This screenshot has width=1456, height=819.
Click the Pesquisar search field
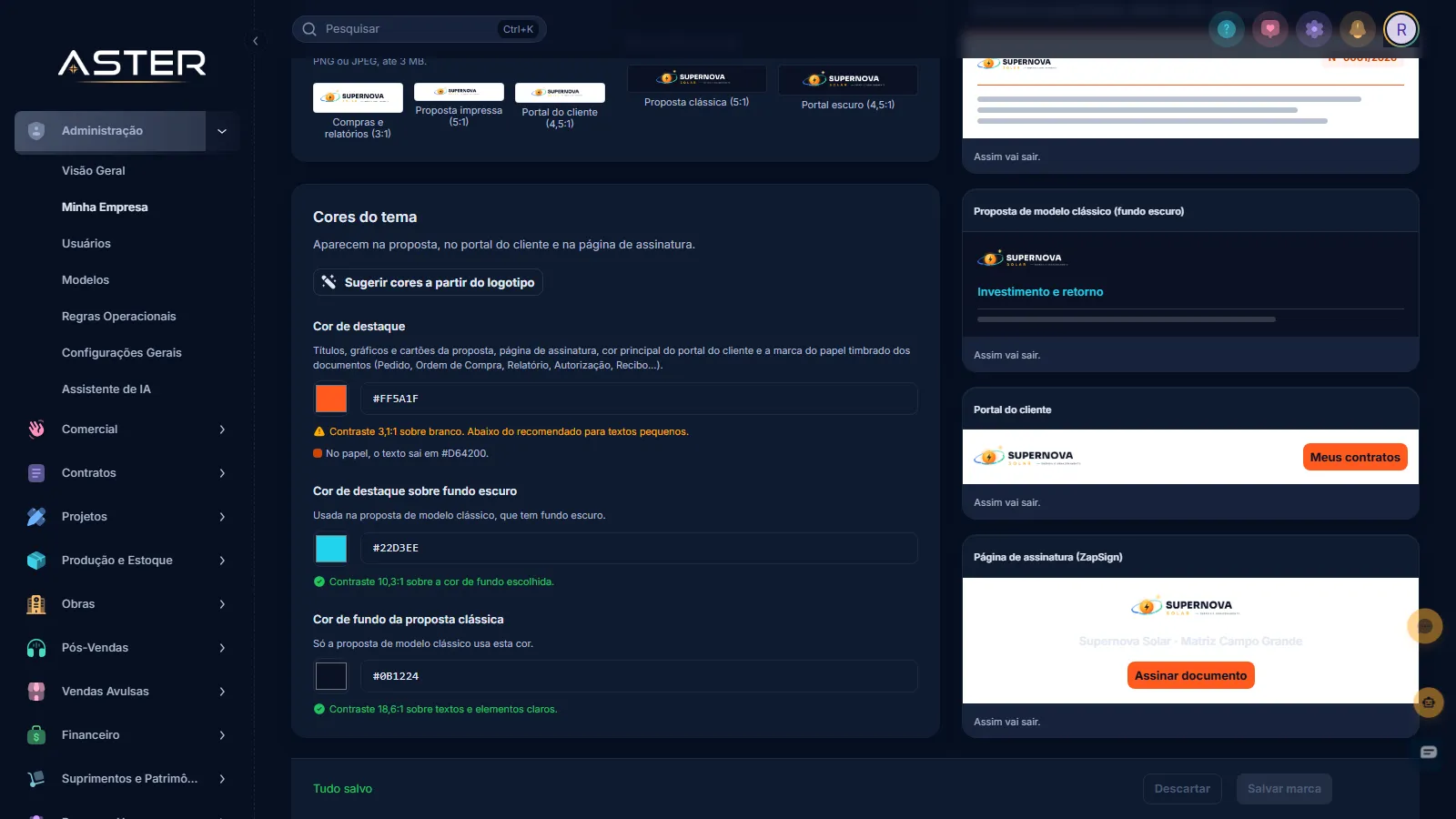[x=419, y=29]
